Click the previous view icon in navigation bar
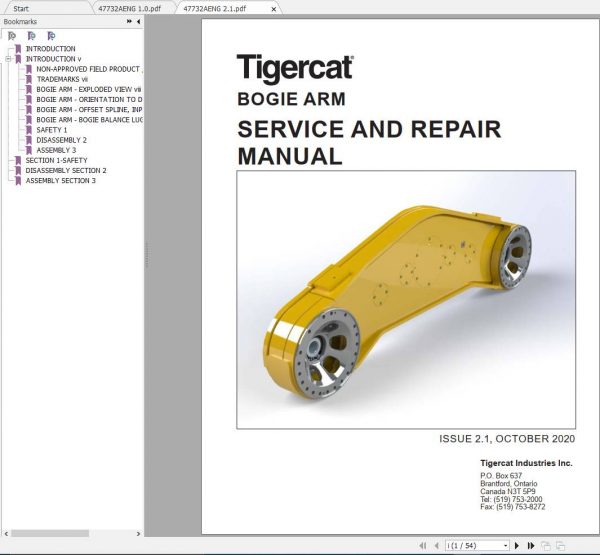 point(546,545)
